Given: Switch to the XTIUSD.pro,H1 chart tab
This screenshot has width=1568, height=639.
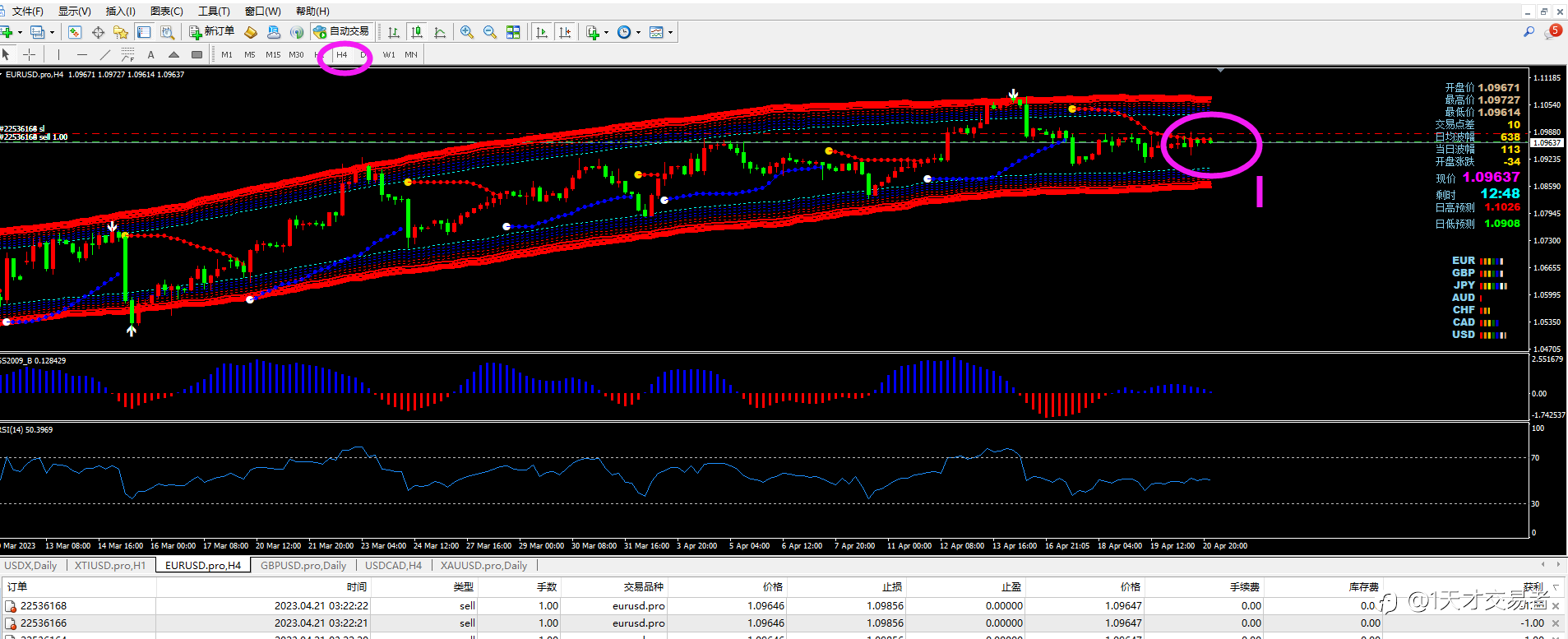Looking at the screenshot, I should point(110,565).
